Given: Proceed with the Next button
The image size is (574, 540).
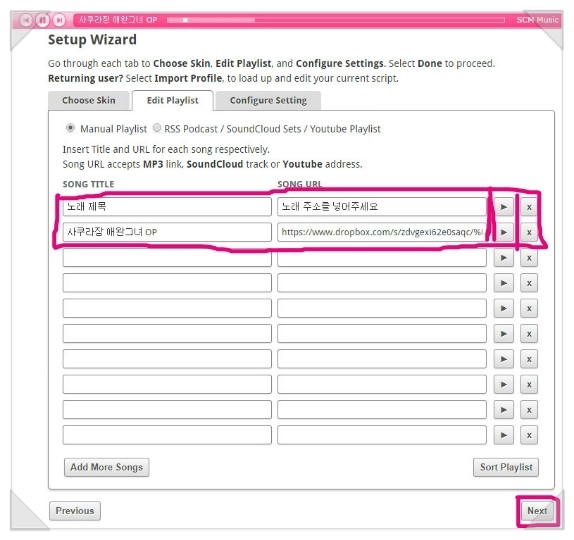Looking at the screenshot, I should tap(537, 511).
